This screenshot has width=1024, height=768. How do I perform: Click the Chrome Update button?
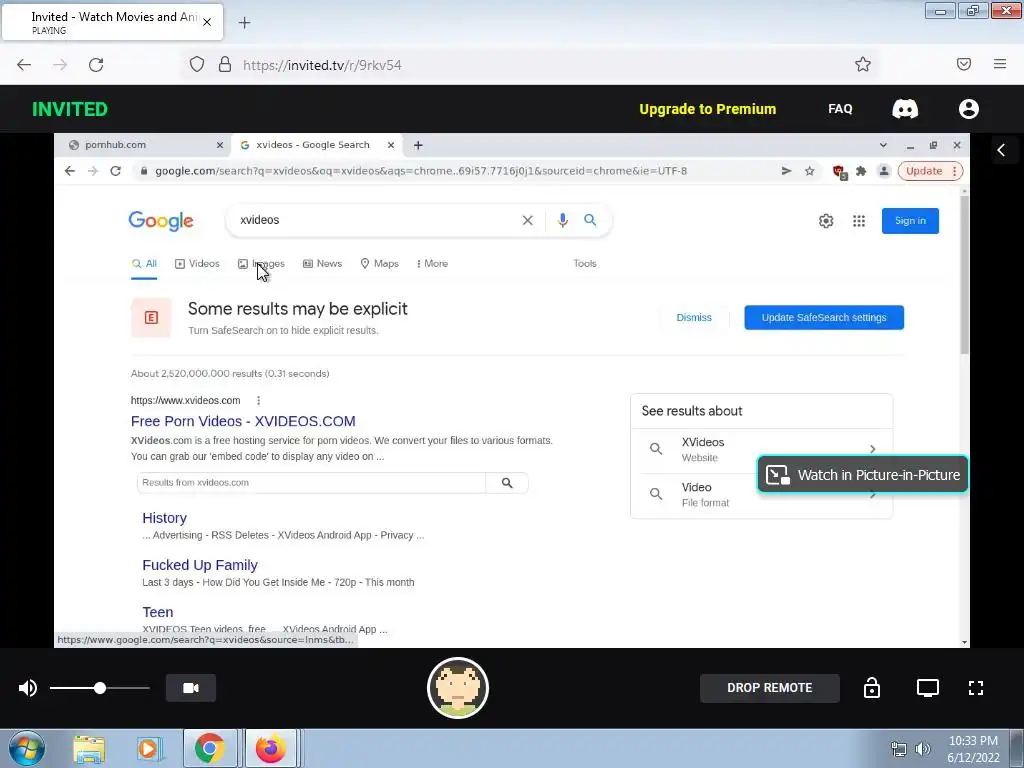(x=930, y=171)
